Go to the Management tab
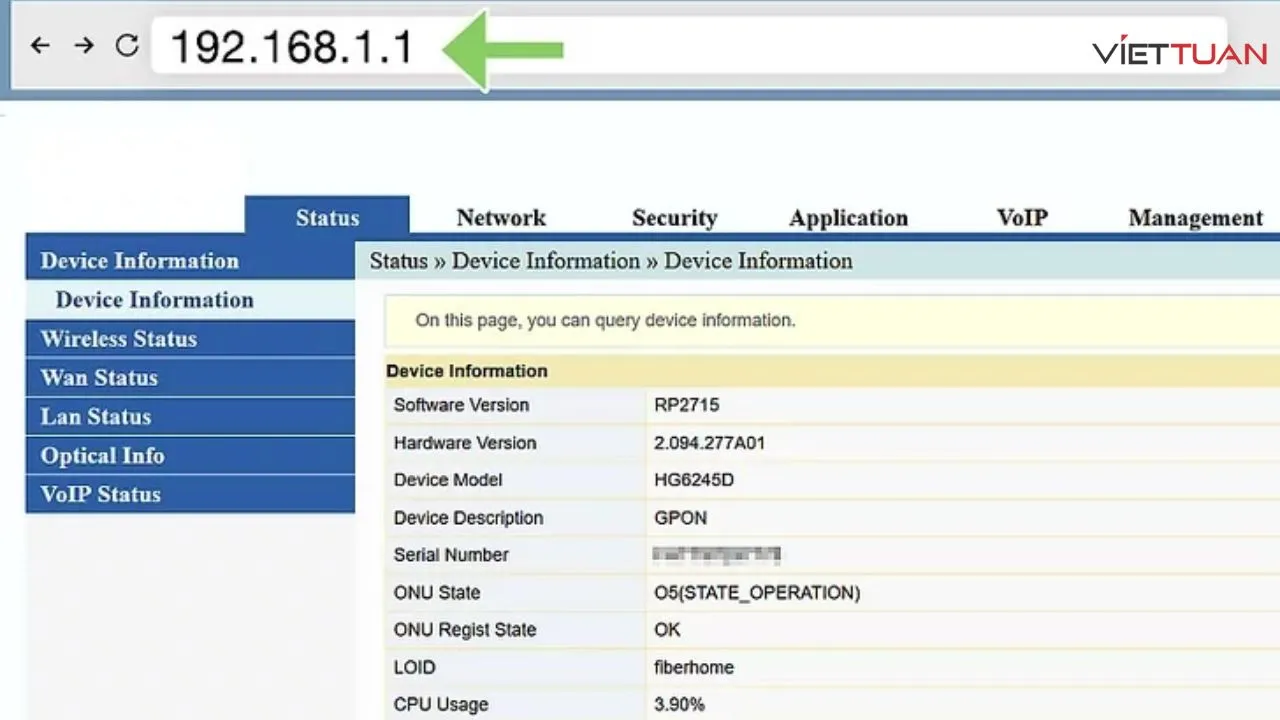Image resolution: width=1280 pixels, height=720 pixels. click(1195, 218)
